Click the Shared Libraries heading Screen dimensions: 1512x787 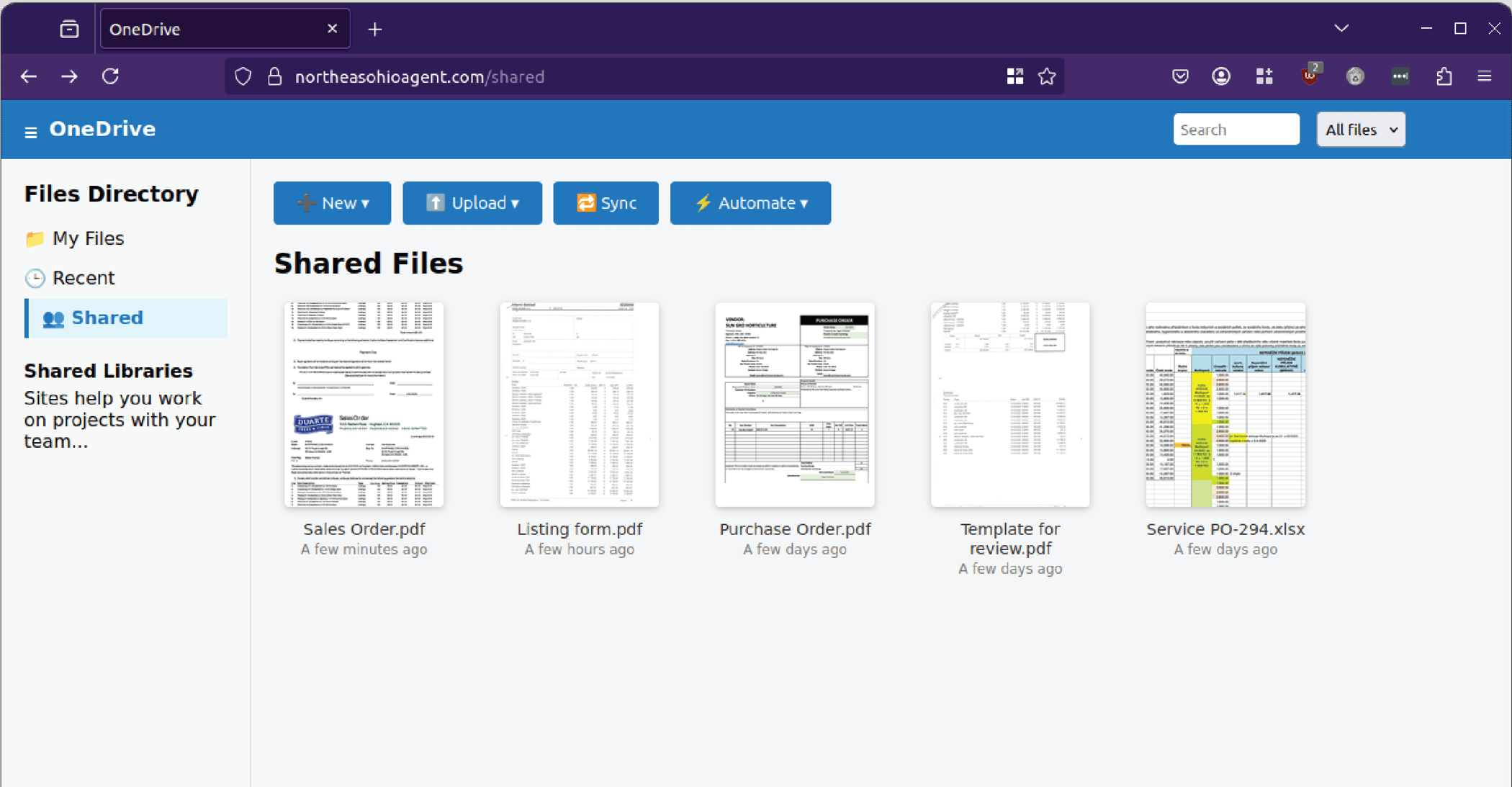tap(108, 371)
